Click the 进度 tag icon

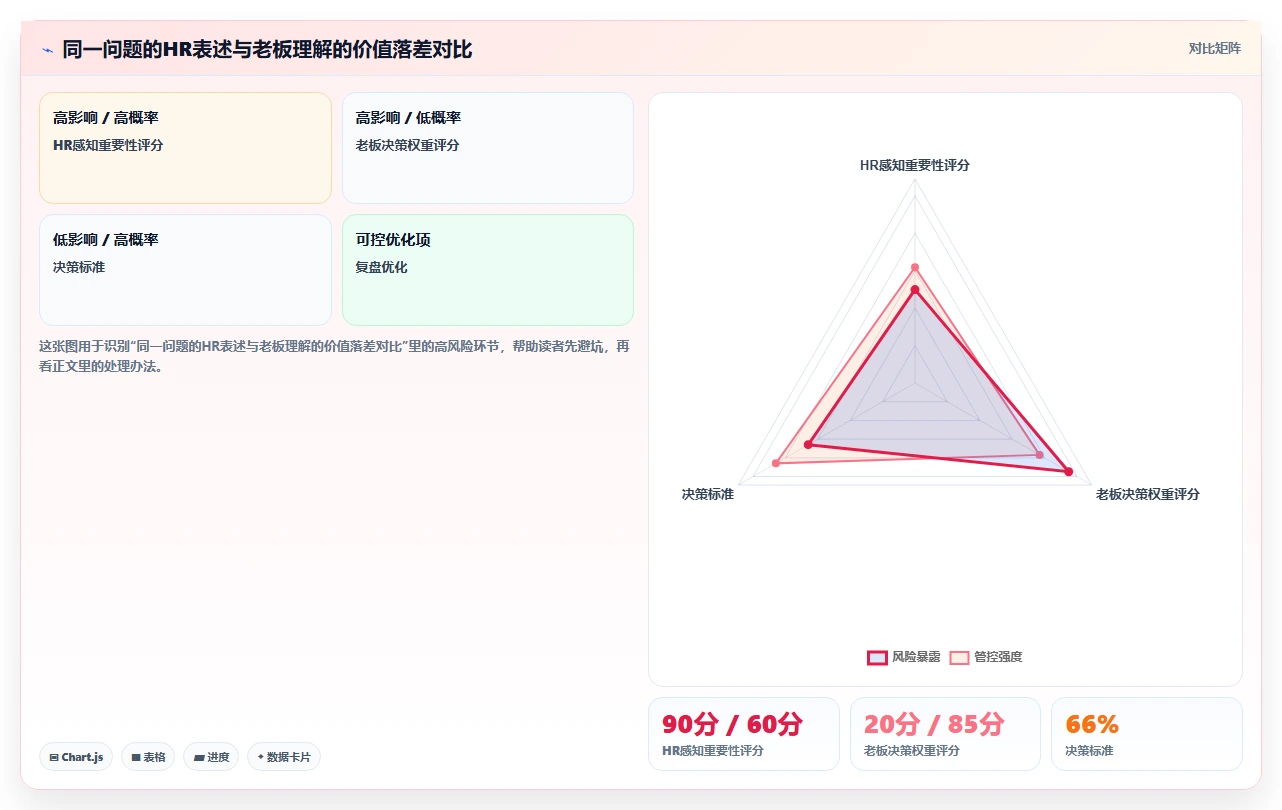click(x=199, y=757)
